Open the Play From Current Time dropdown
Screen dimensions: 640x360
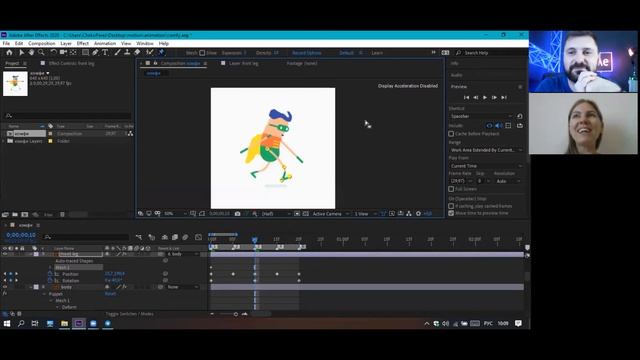[x=486, y=166]
